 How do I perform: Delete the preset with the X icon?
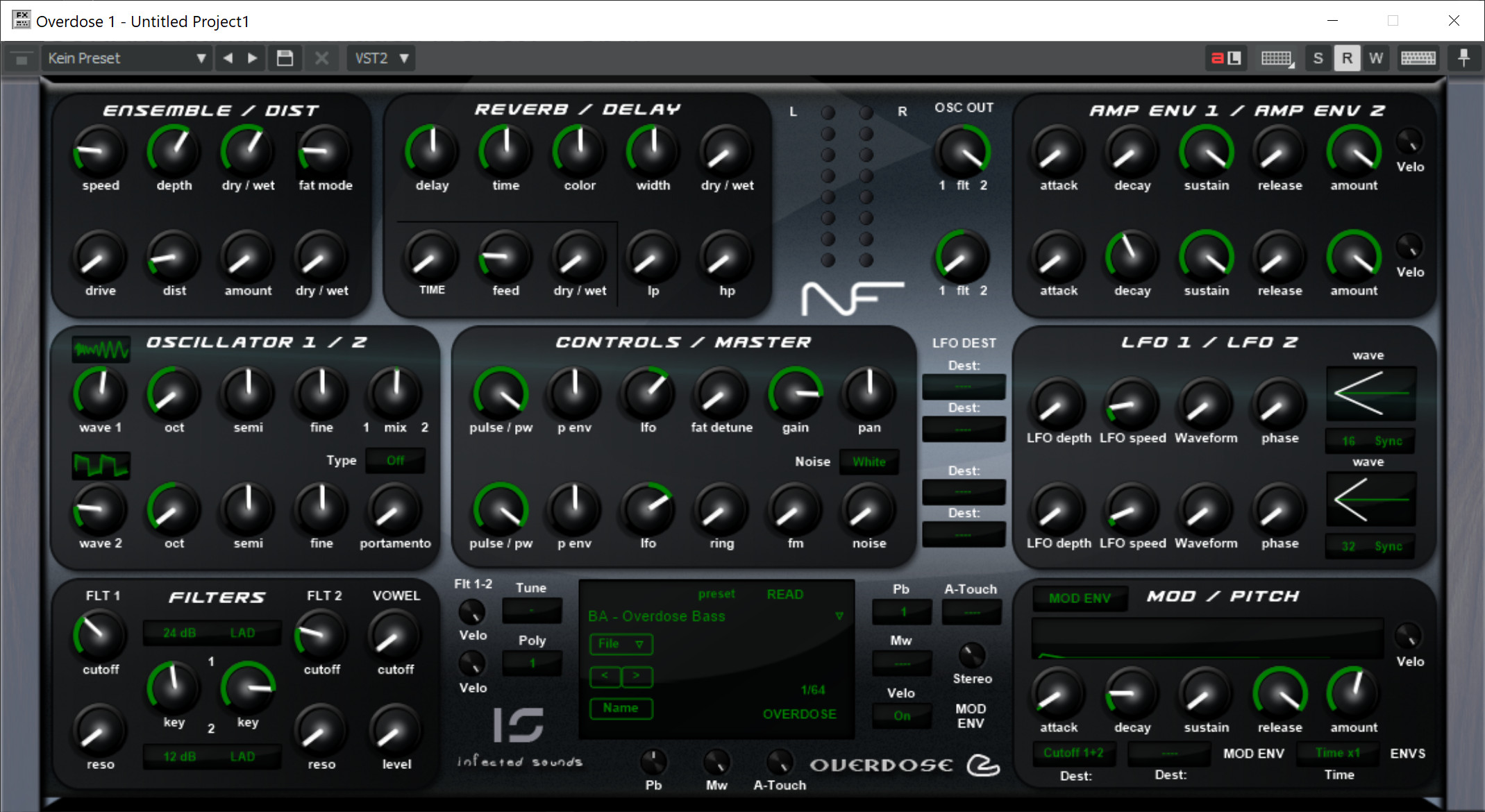point(321,58)
